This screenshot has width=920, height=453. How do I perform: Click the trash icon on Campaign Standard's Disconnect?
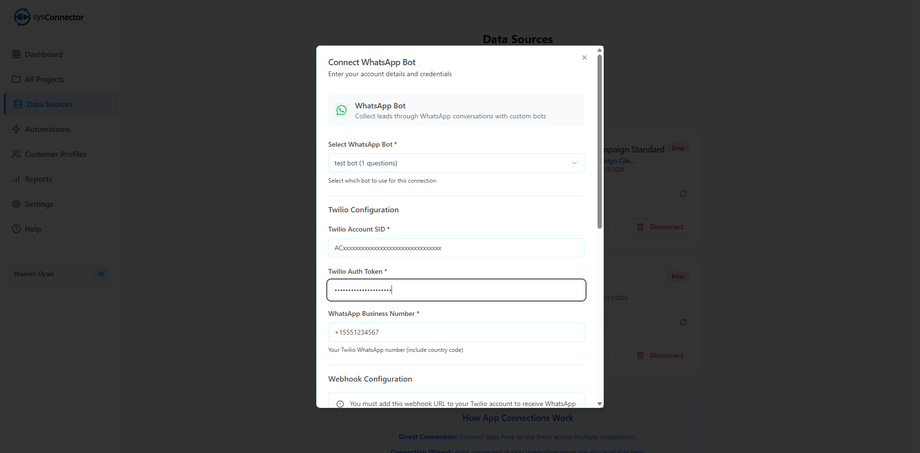(x=640, y=227)
